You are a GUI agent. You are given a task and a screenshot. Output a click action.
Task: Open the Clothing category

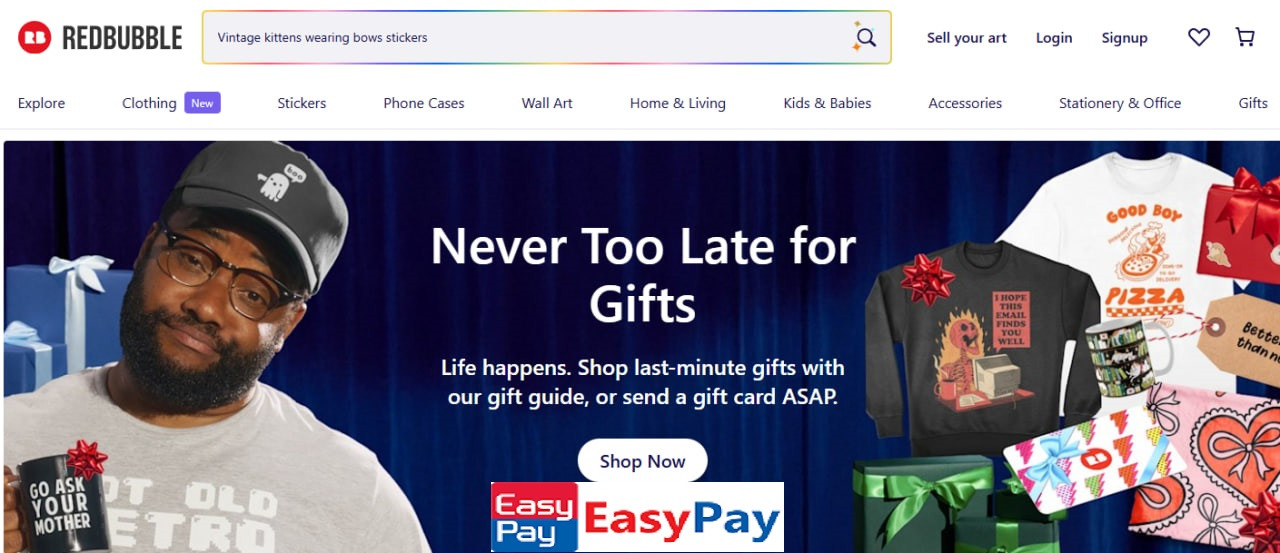pos(149,103)
